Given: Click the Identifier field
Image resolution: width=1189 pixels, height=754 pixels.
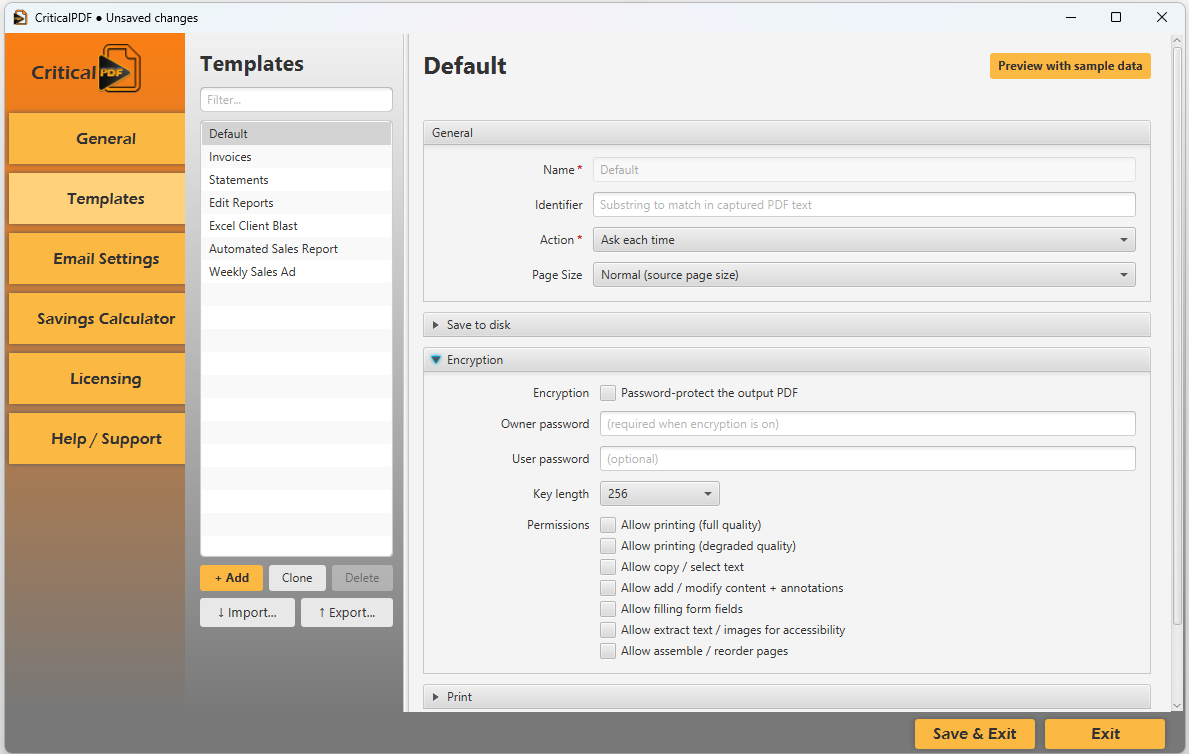Looking at the screenshot, I should (x=864, y=205).
